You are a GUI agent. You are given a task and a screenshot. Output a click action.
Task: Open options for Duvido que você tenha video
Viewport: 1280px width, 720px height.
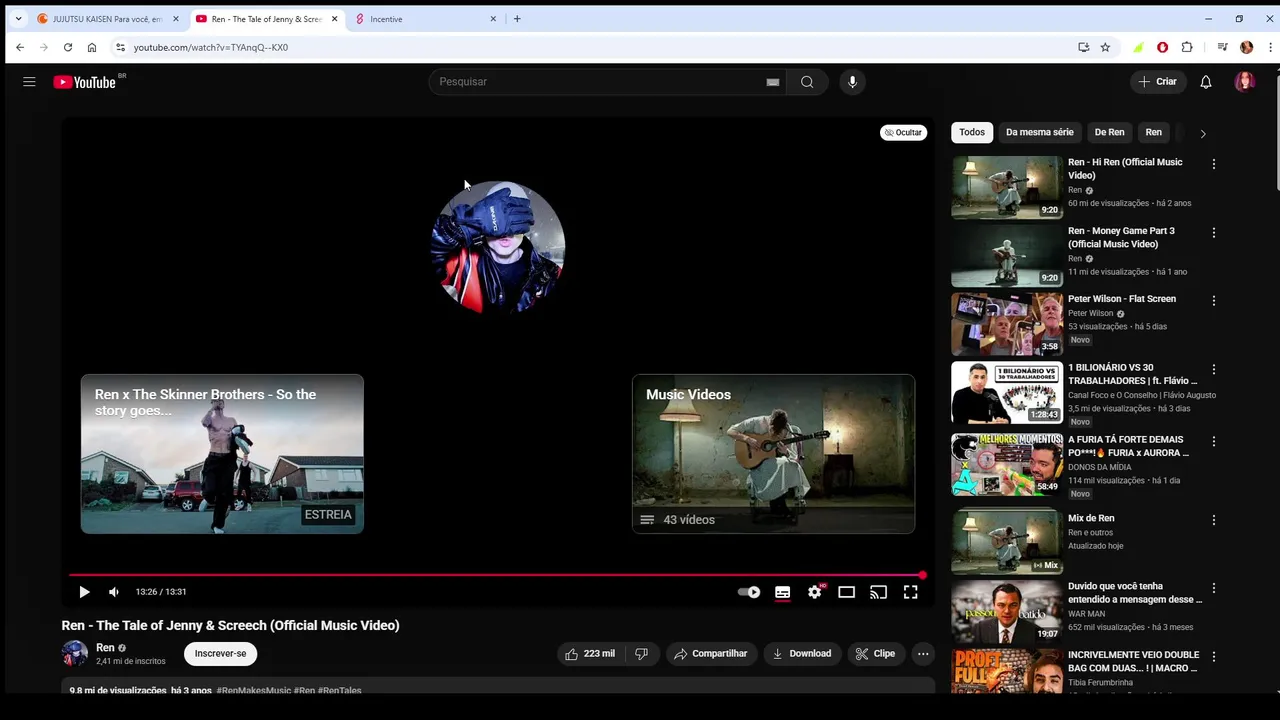click(1214, 589)
